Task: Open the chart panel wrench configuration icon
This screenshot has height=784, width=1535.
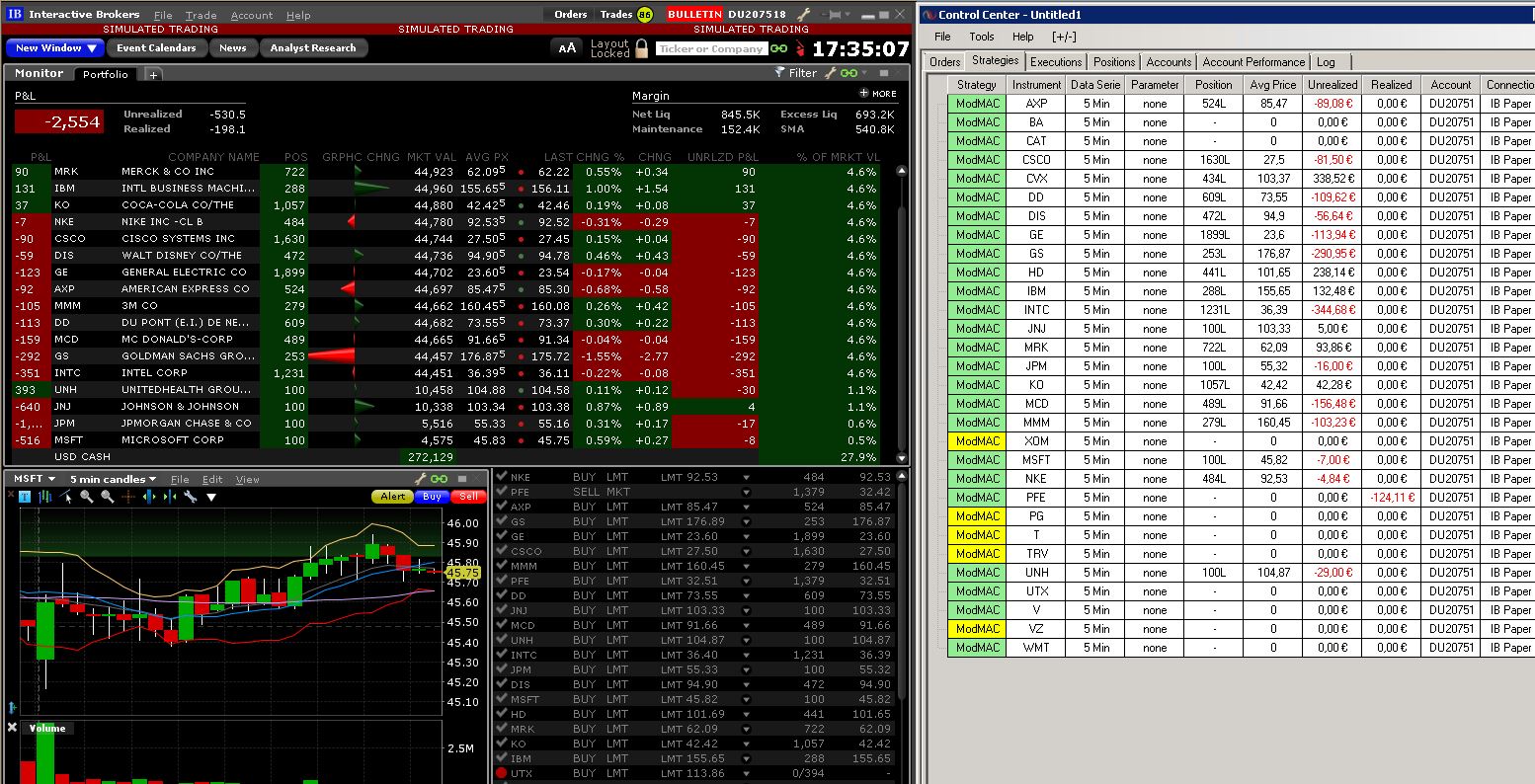Action: pos(420,479)
